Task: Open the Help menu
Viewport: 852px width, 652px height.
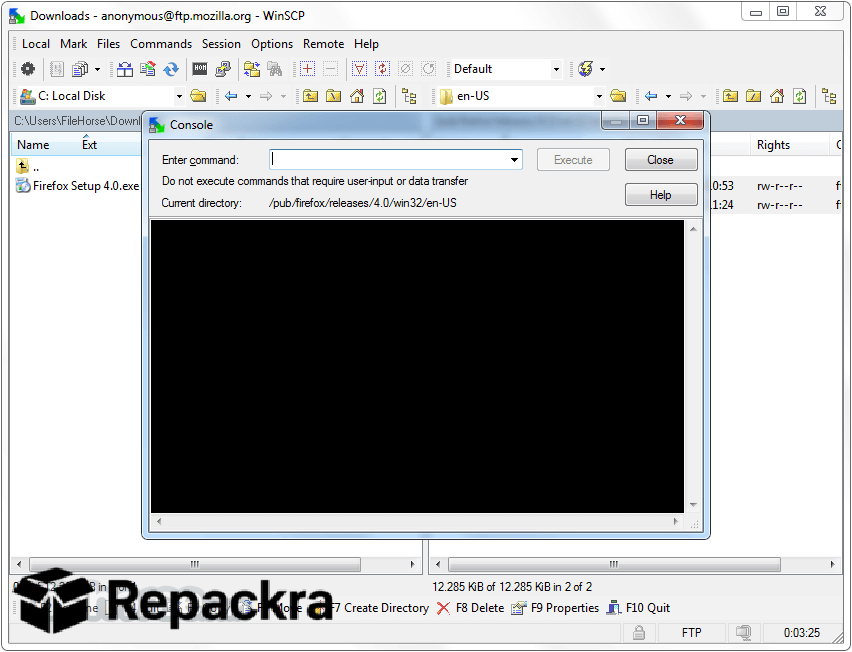Action: pos(366,44)
